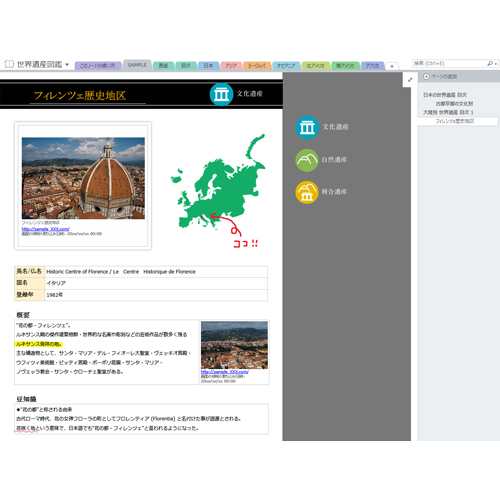Click the yellow highlighted text ルネサンス発祥の地

tap(39, 344)
